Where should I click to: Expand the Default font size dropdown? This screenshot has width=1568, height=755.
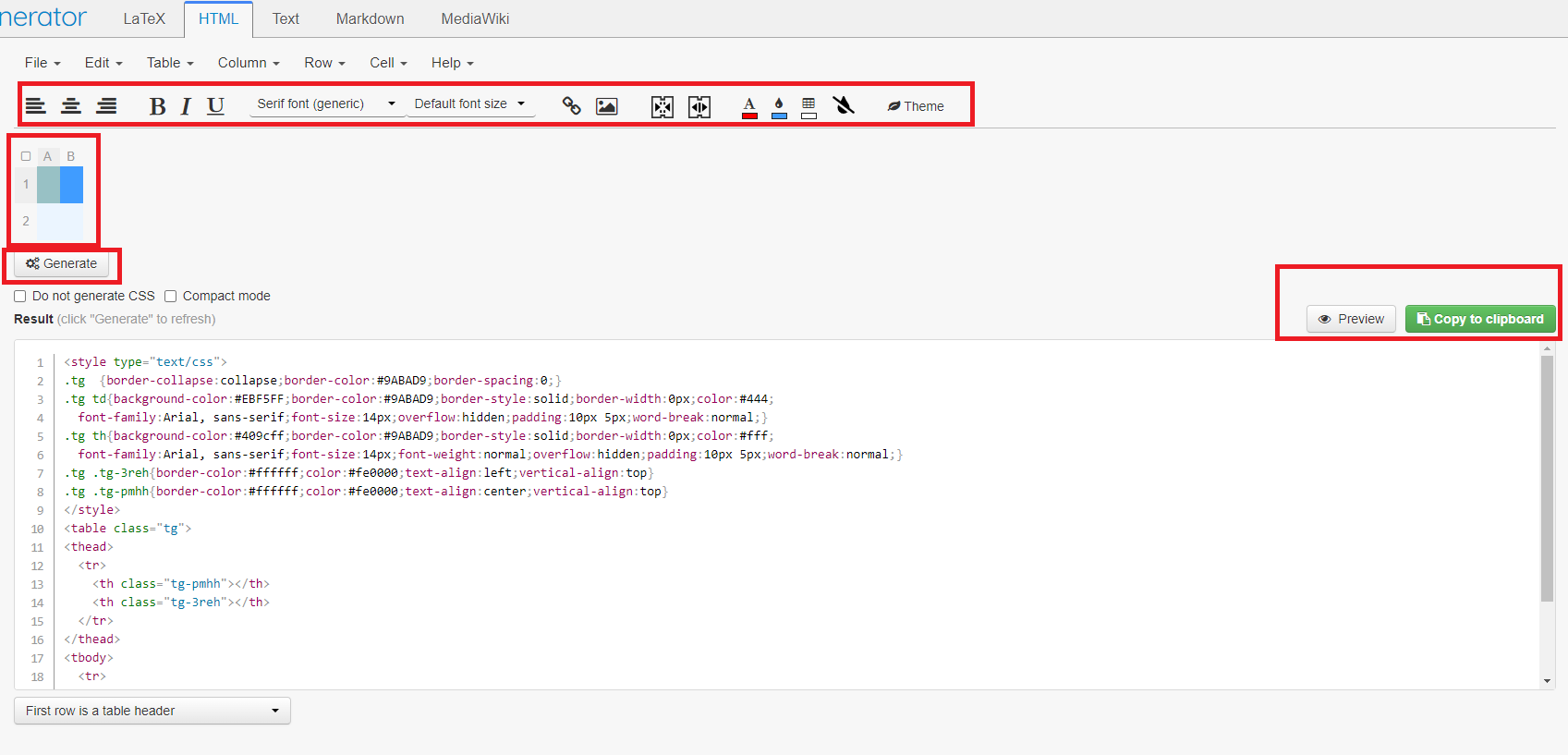469,104
